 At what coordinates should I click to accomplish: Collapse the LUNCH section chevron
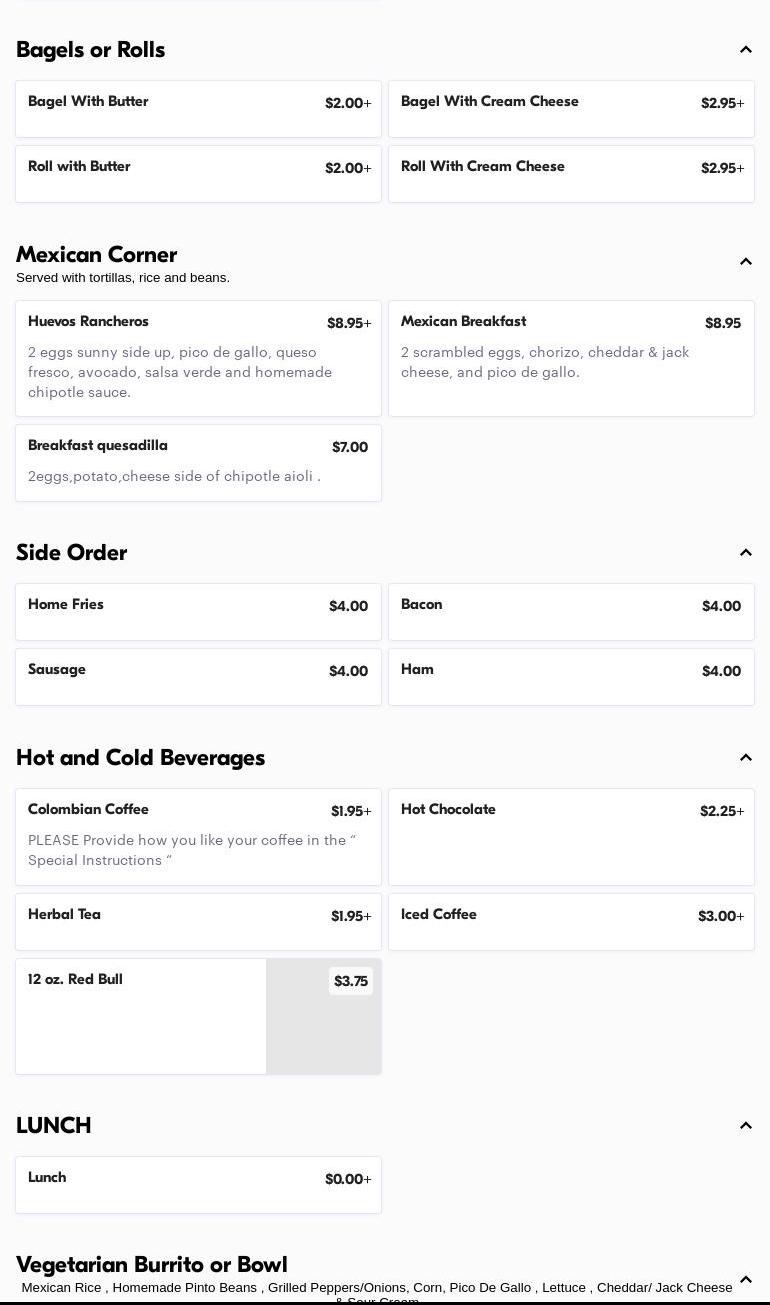click(746, 1126)
